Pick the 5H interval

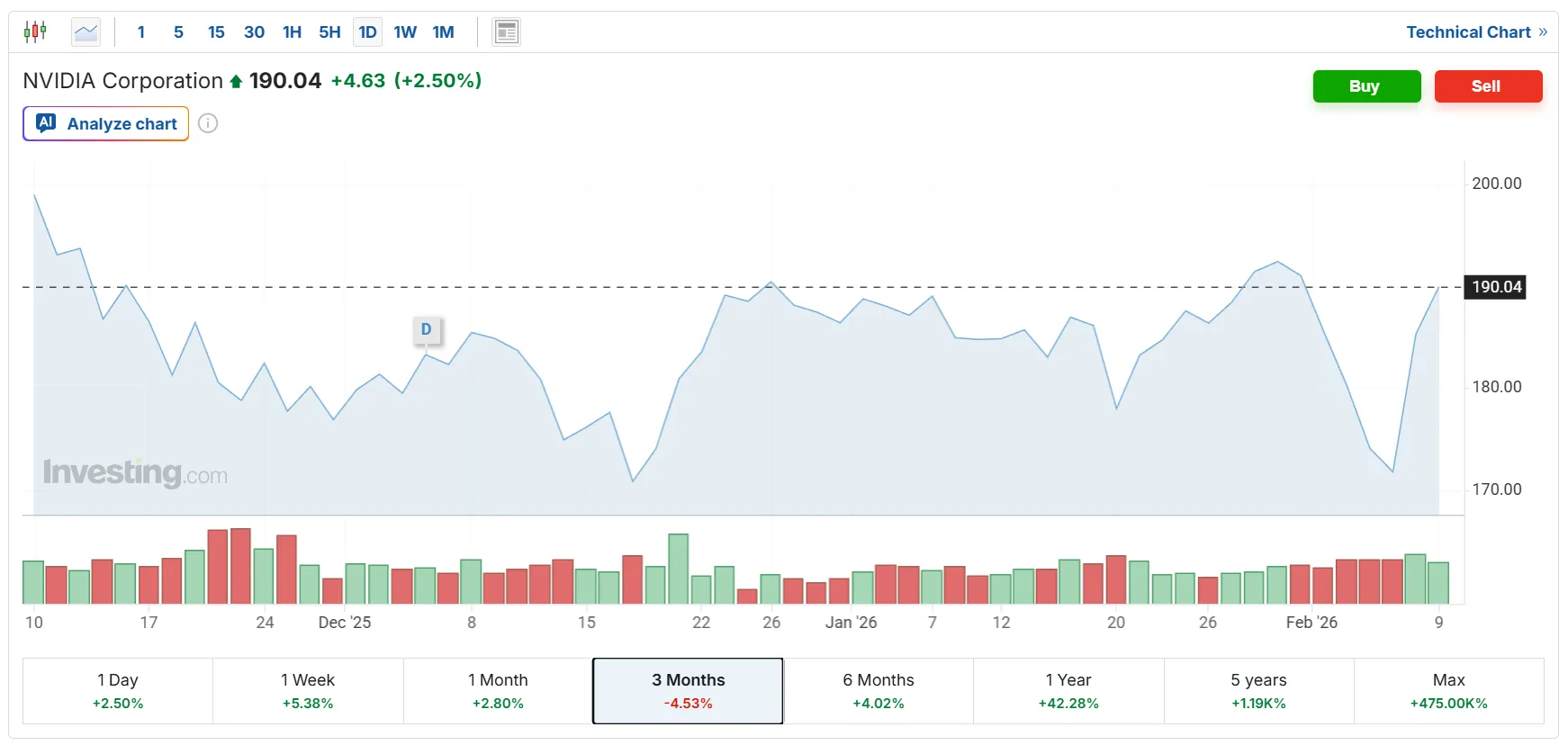click(x=329, y=32)
